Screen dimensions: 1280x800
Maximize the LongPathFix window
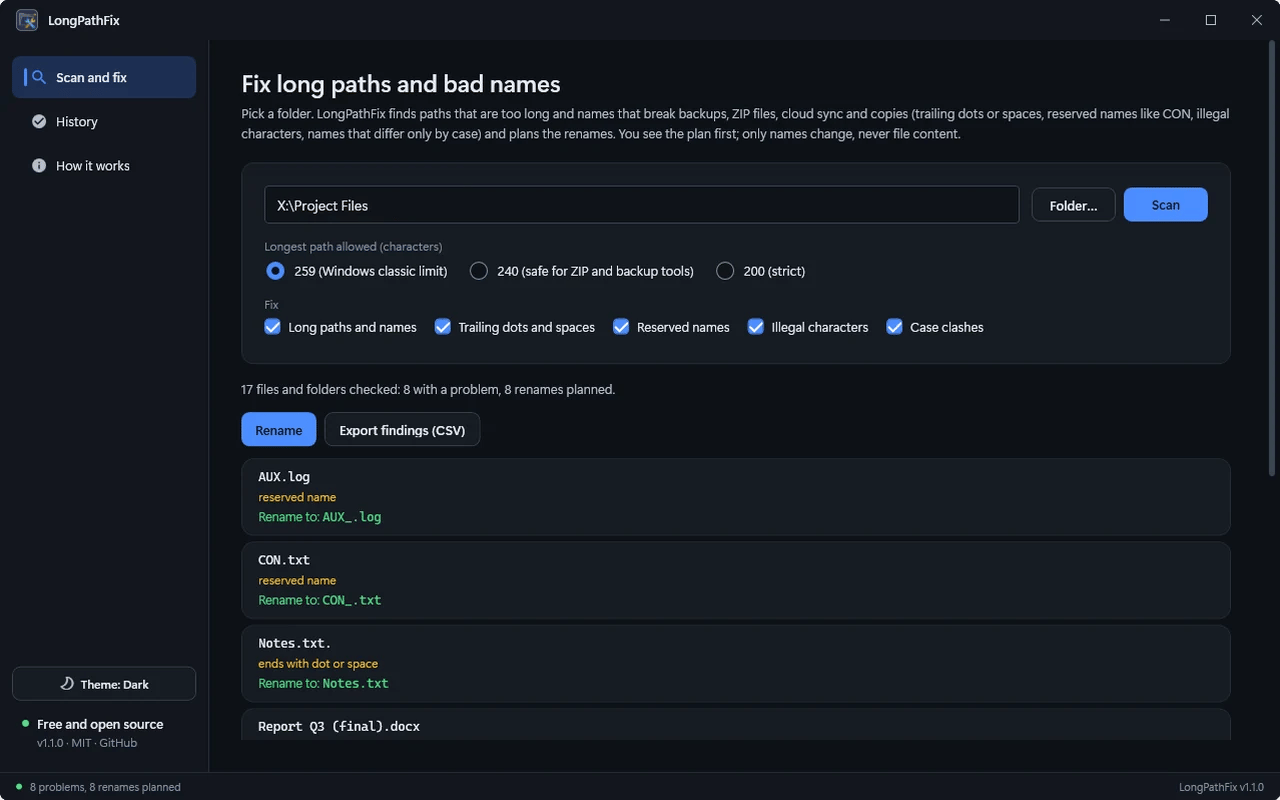click(x=1211, y=20)
